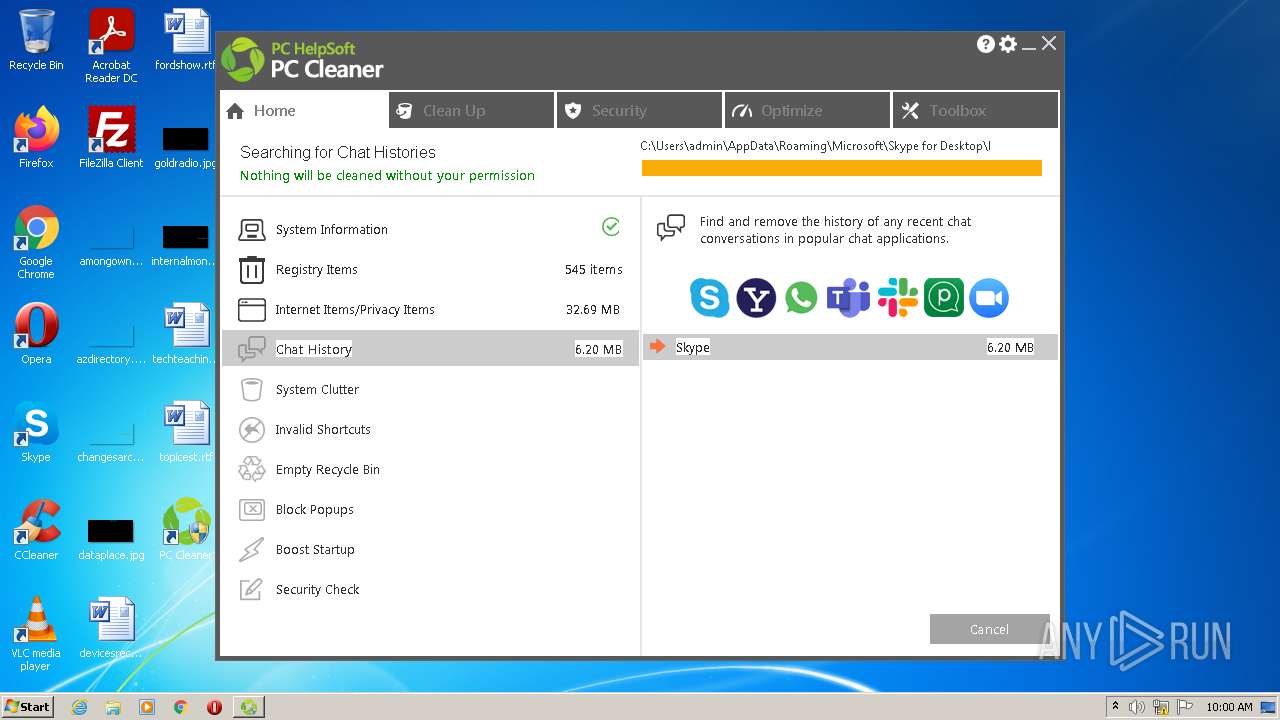Click the Chrome icon in the taskbar
Viewport: 1280px width, 720px height.
pyautogui.click(x=181, y=707)
